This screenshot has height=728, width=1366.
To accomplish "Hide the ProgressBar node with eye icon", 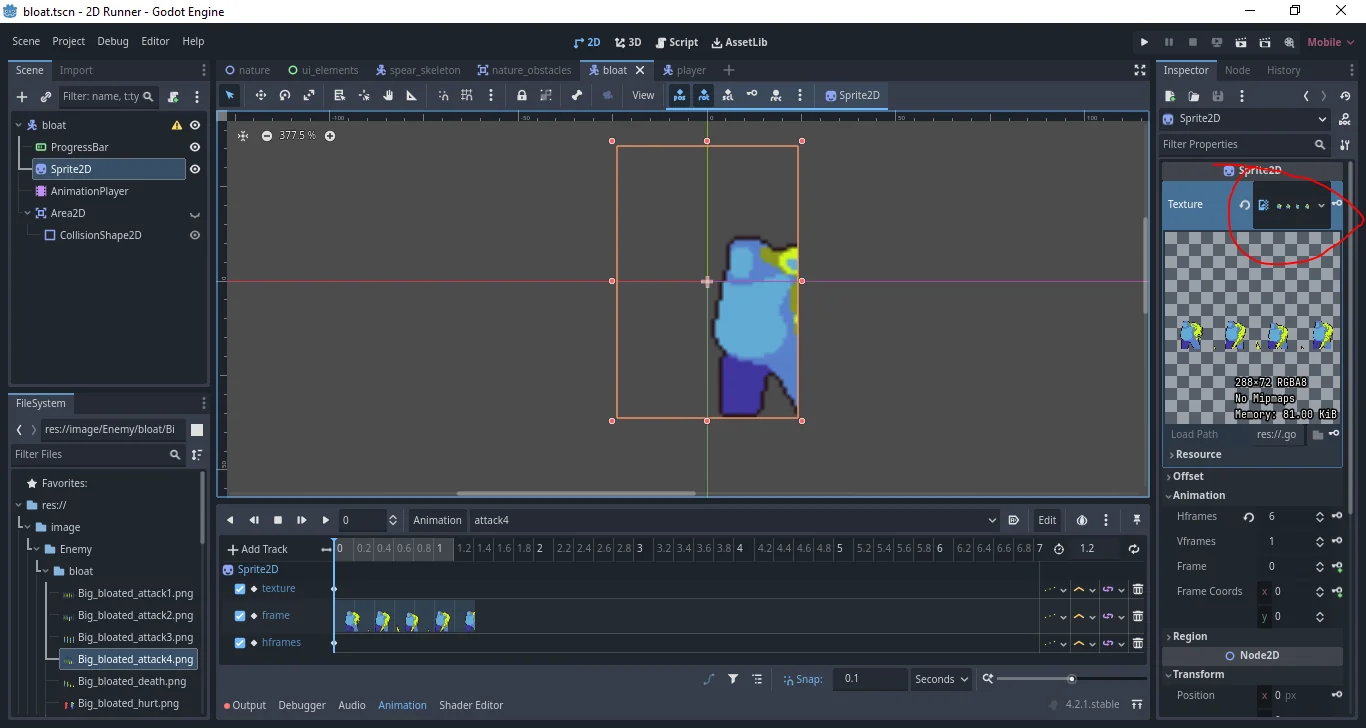I will 195,147.
